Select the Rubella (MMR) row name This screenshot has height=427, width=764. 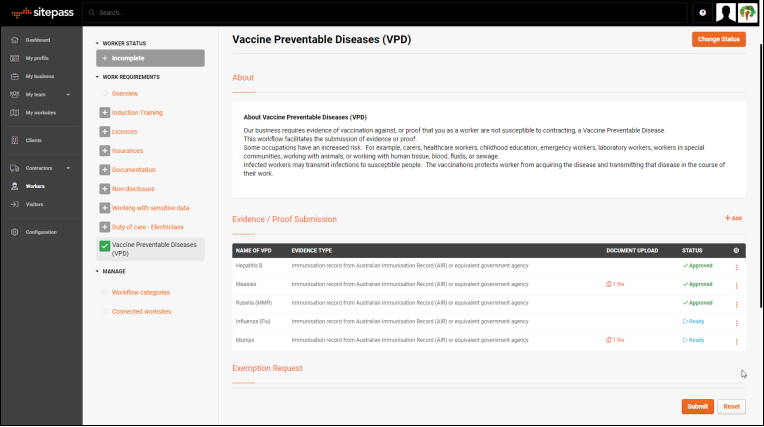tap(253, 303)
